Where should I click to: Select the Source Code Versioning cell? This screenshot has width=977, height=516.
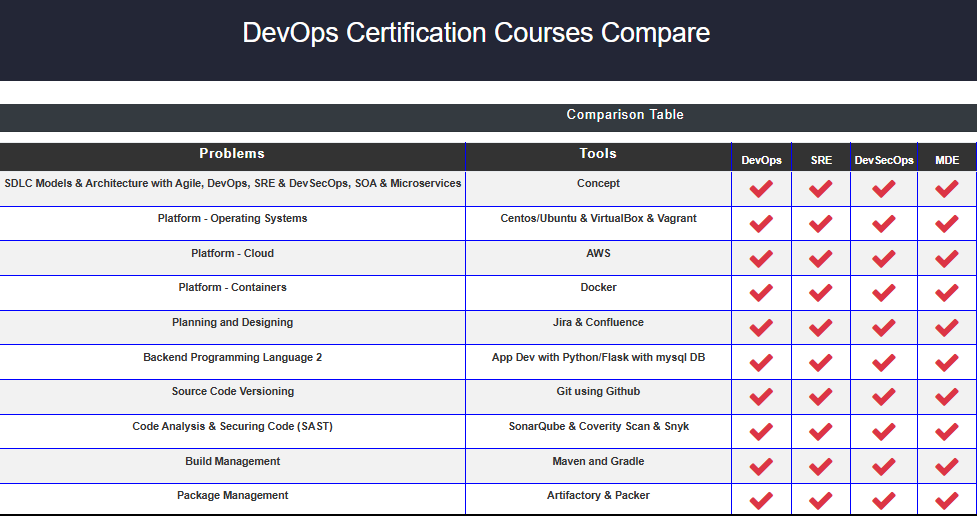click(232, 392)
